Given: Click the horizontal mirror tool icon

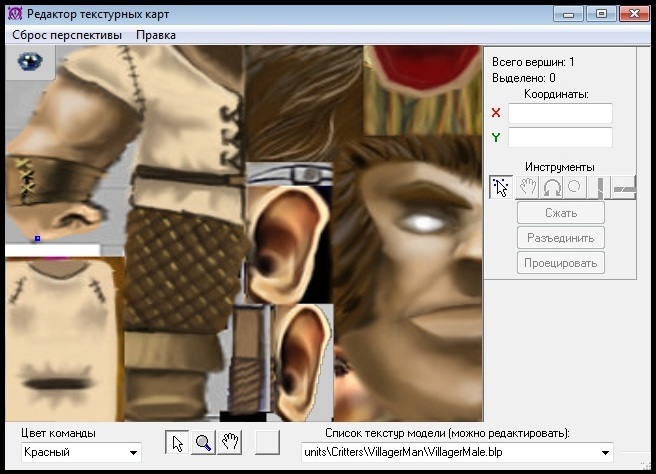Looking at the screenshot, I should click(623, 187).
